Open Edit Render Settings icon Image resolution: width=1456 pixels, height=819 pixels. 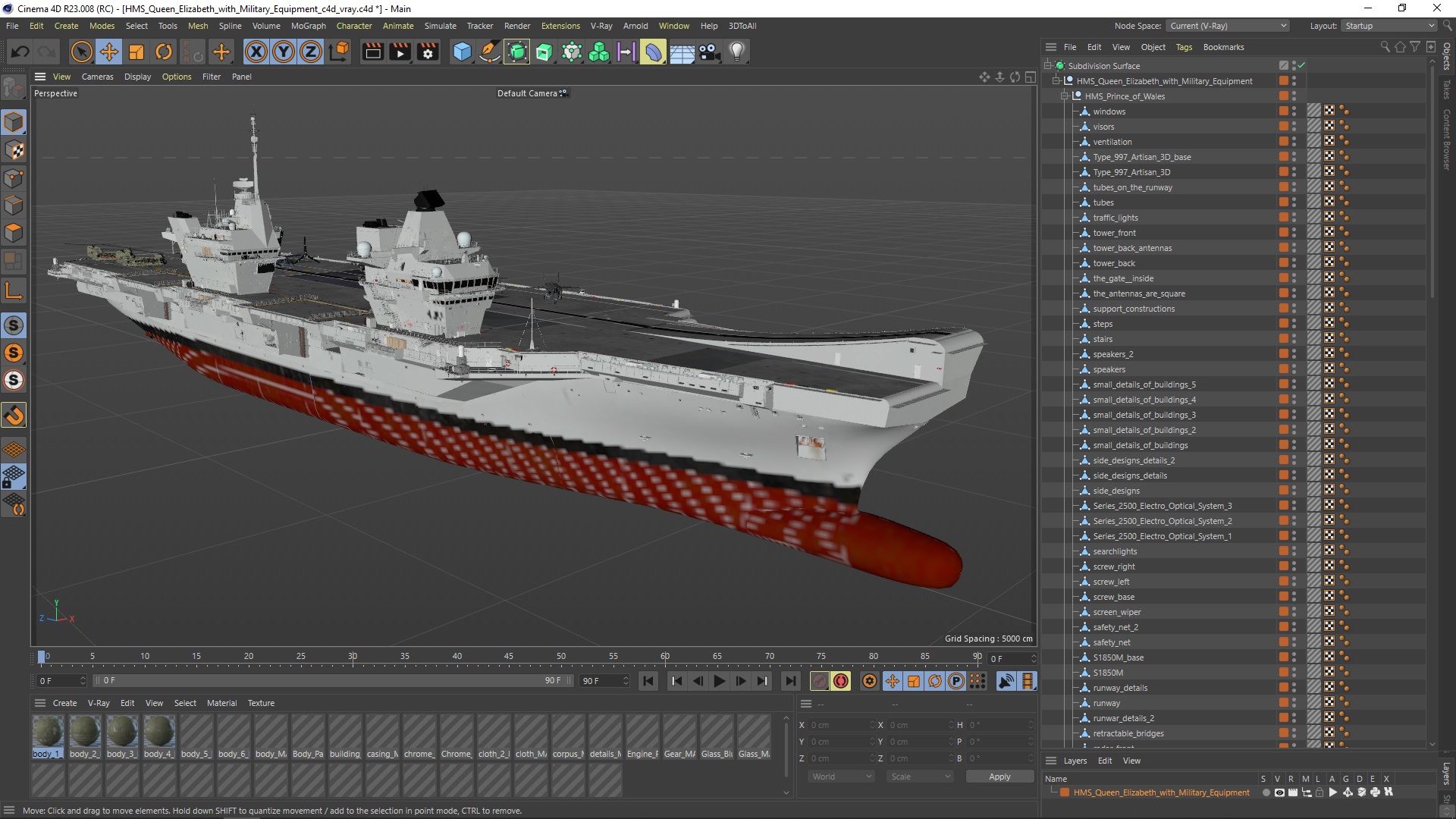coord(428,52)
